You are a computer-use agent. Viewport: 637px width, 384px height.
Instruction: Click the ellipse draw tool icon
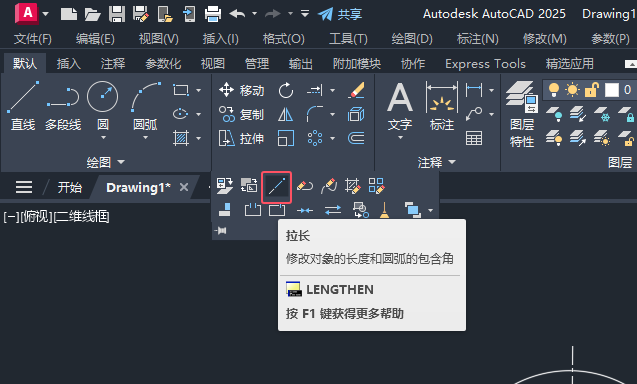pos(181,114)
